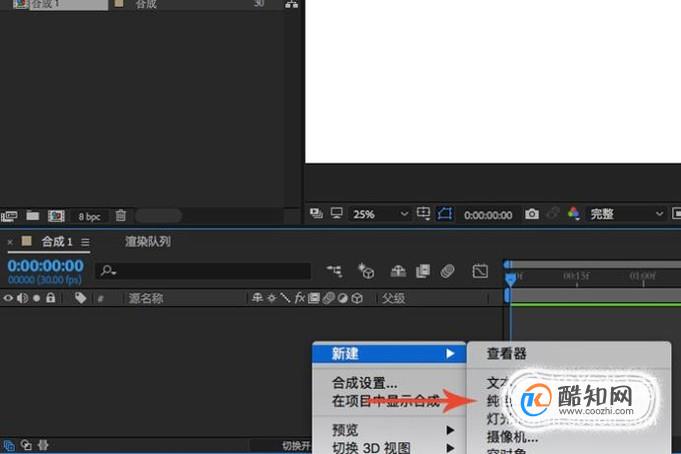
Task: Click the viewer timecode 0:00:00:00
Action: point(488,215)
